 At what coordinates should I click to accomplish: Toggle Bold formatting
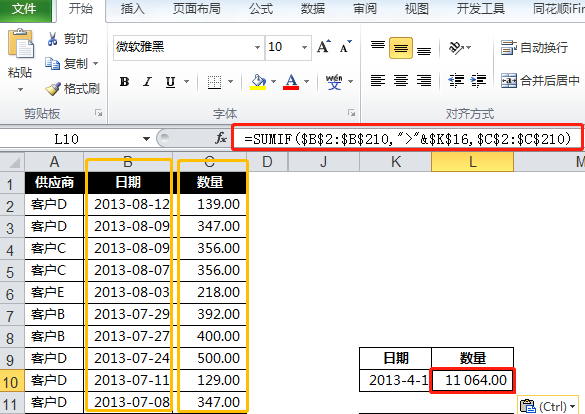125,82
